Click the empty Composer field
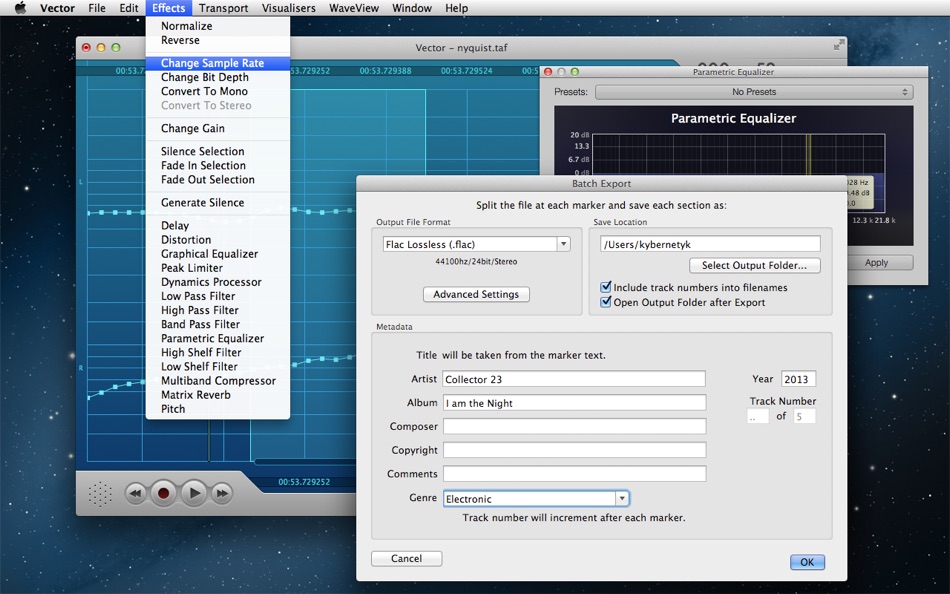The image size is (950, 594). 574,427
